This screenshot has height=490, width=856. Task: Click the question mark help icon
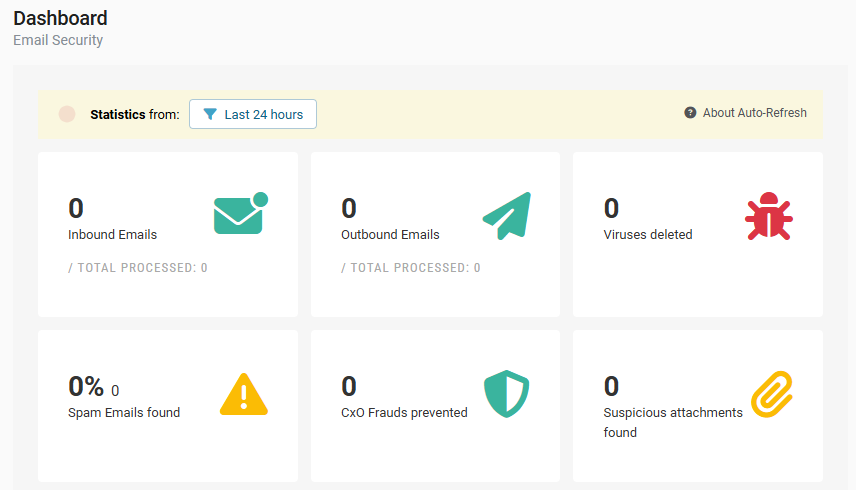690,113
